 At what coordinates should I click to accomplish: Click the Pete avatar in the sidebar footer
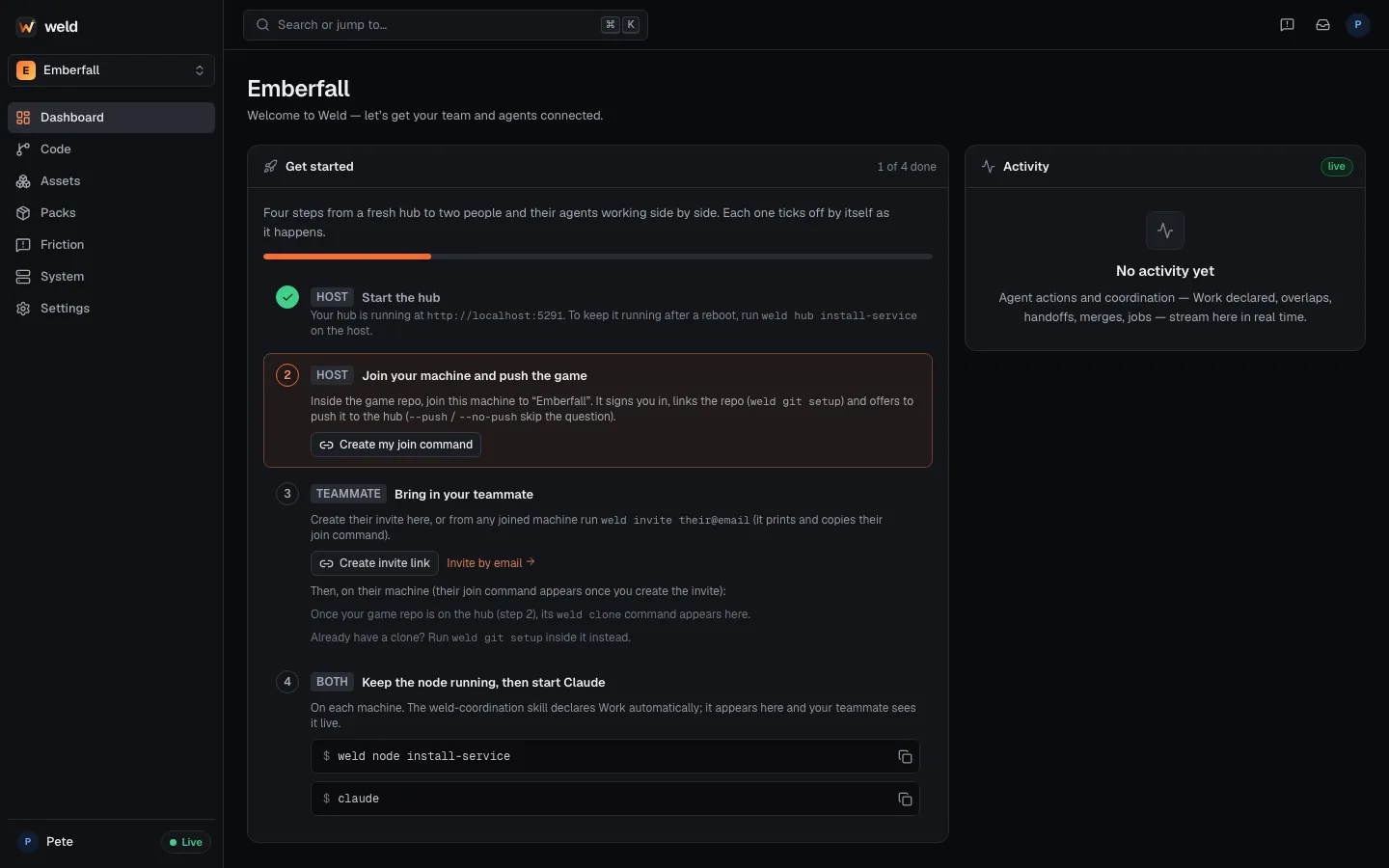(x=28, y=842)
